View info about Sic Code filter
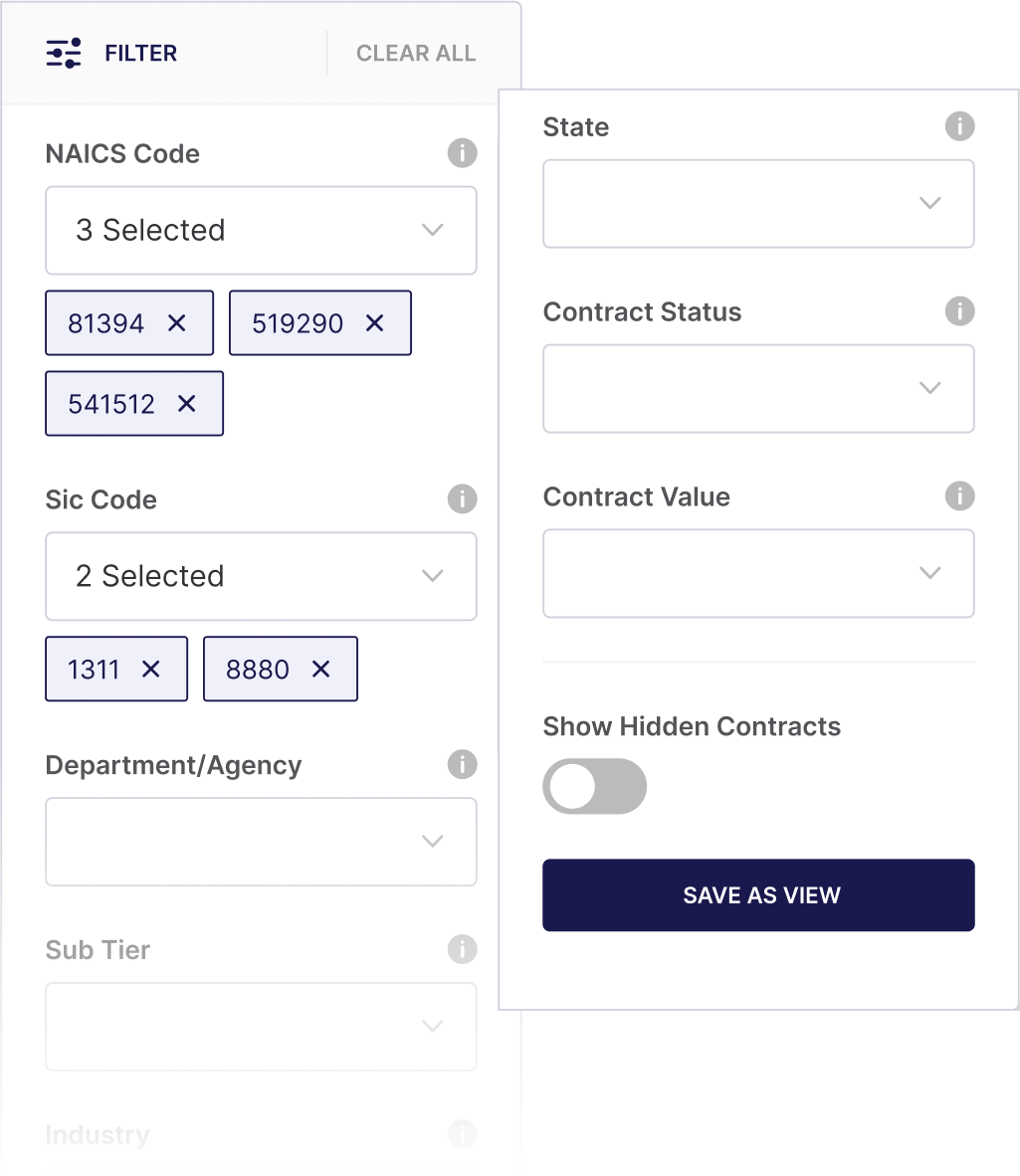 [x=462, y=499]
